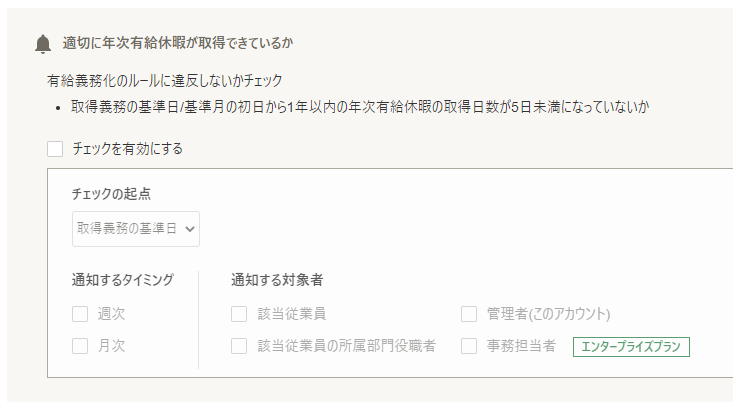Check the 管理者(このアカウント) checkbox
Viewport: 733px width, 410px height.
coord(469,314)
